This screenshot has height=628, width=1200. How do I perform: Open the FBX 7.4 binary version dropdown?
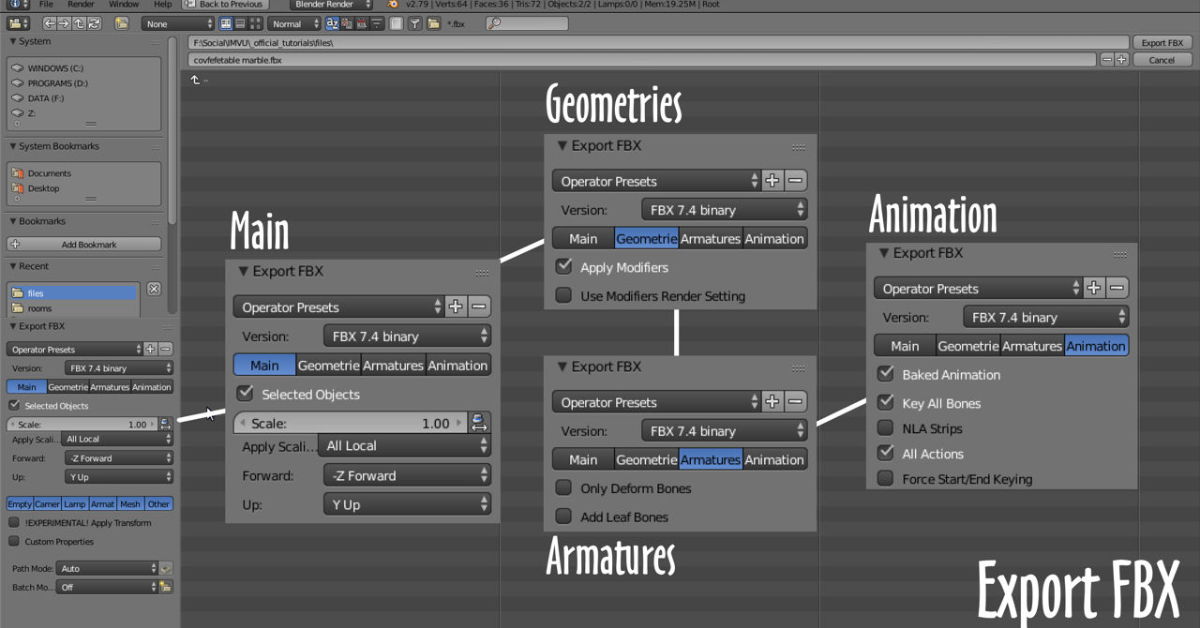click(x=406, y=336)
